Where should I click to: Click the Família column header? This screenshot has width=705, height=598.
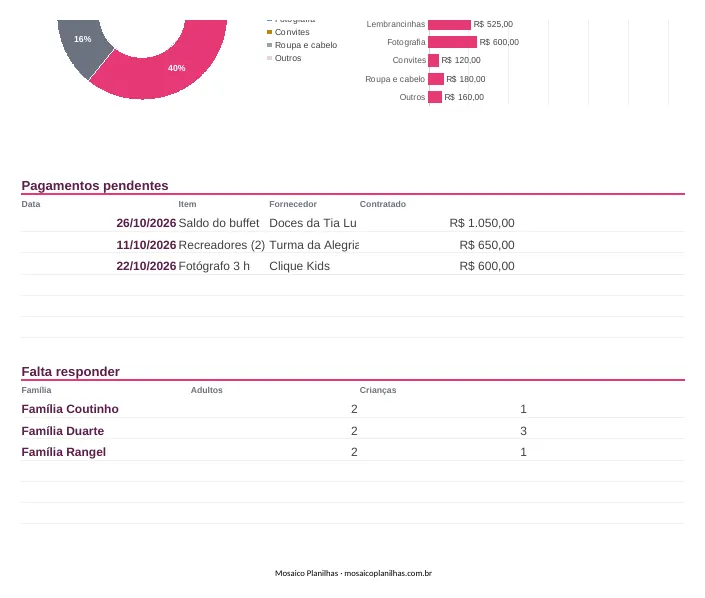pyautogui.click(x=36, y=390)
